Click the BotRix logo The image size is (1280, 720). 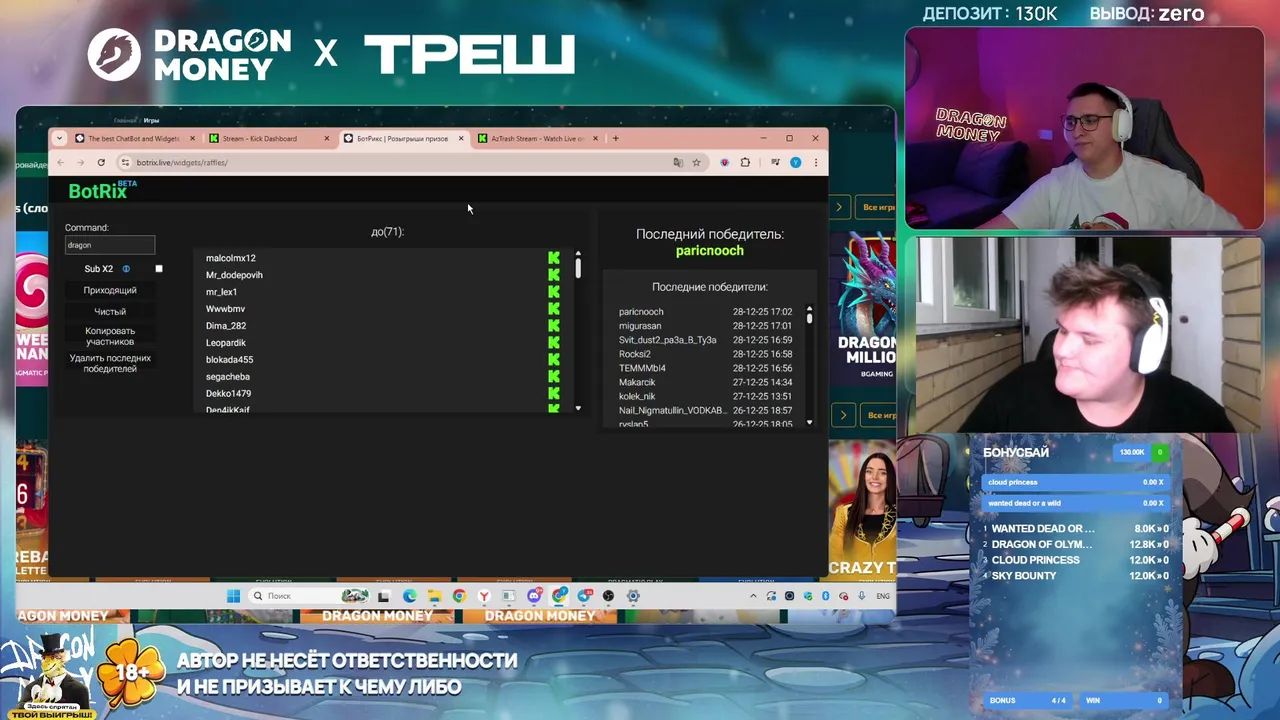tap(102, 190)
